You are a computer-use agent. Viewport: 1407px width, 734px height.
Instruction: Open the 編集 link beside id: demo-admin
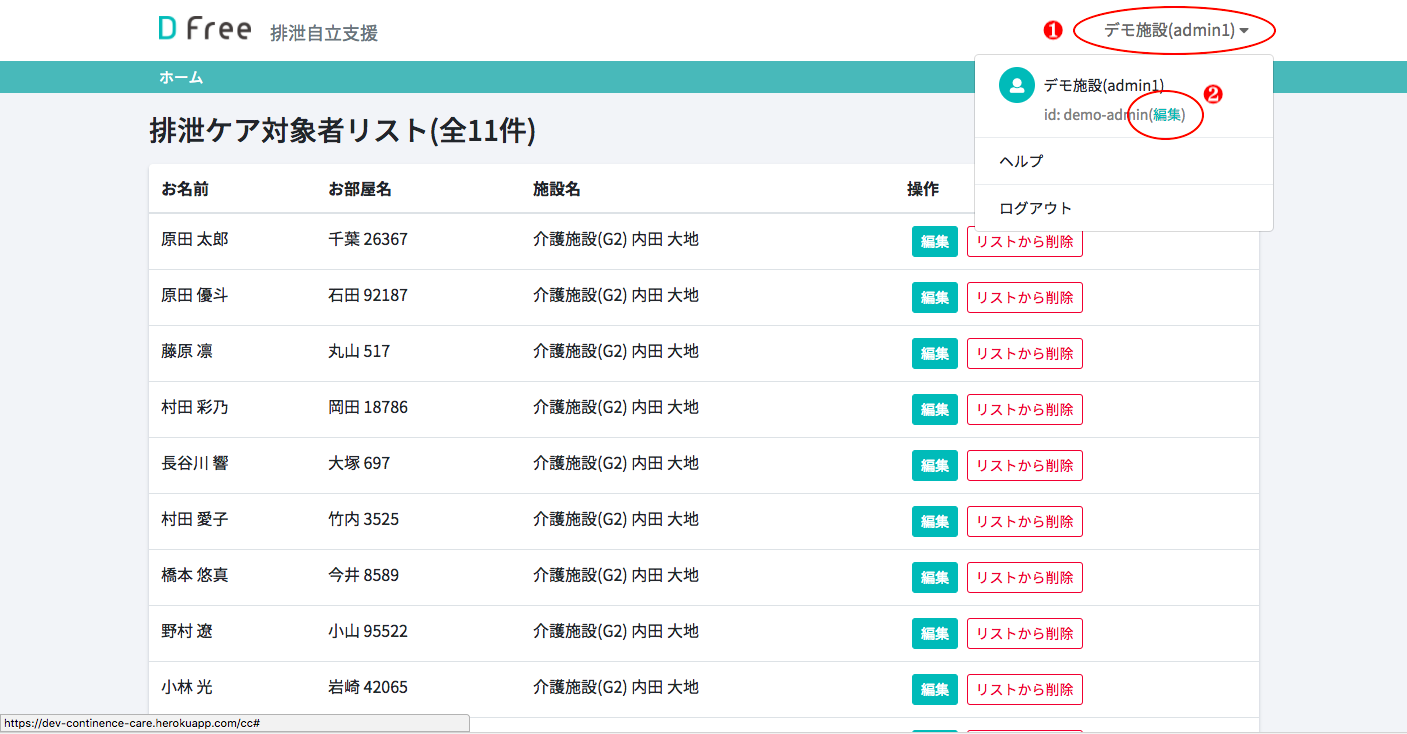click(x=1167, y=114)
